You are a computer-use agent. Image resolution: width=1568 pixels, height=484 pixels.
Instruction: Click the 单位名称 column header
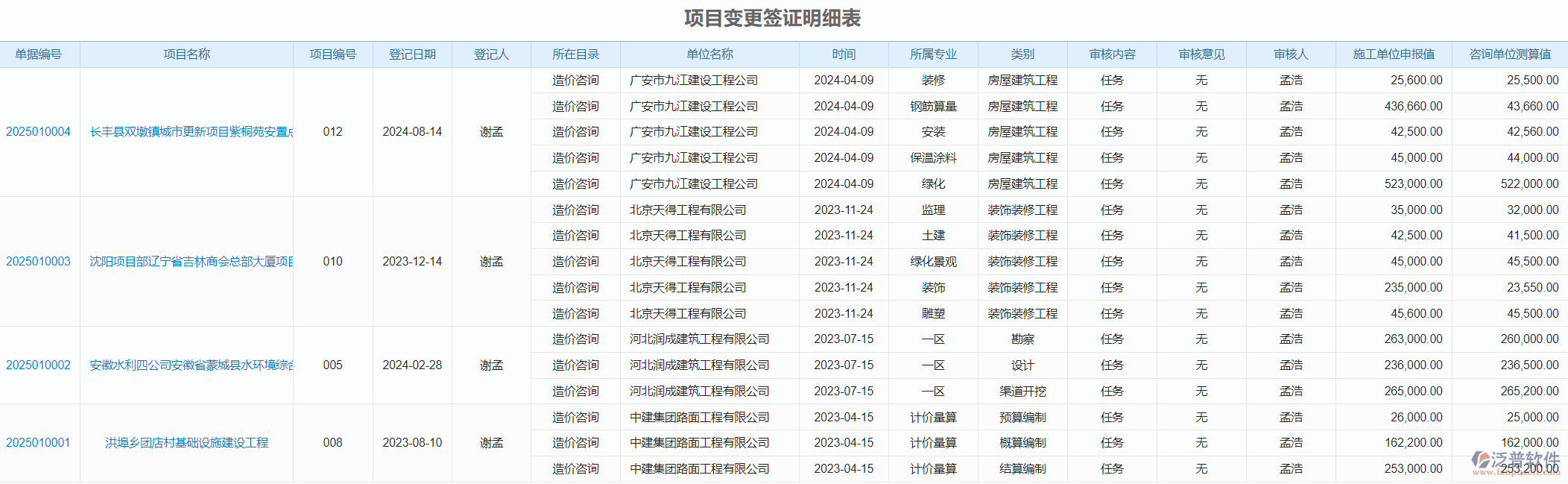709,54
